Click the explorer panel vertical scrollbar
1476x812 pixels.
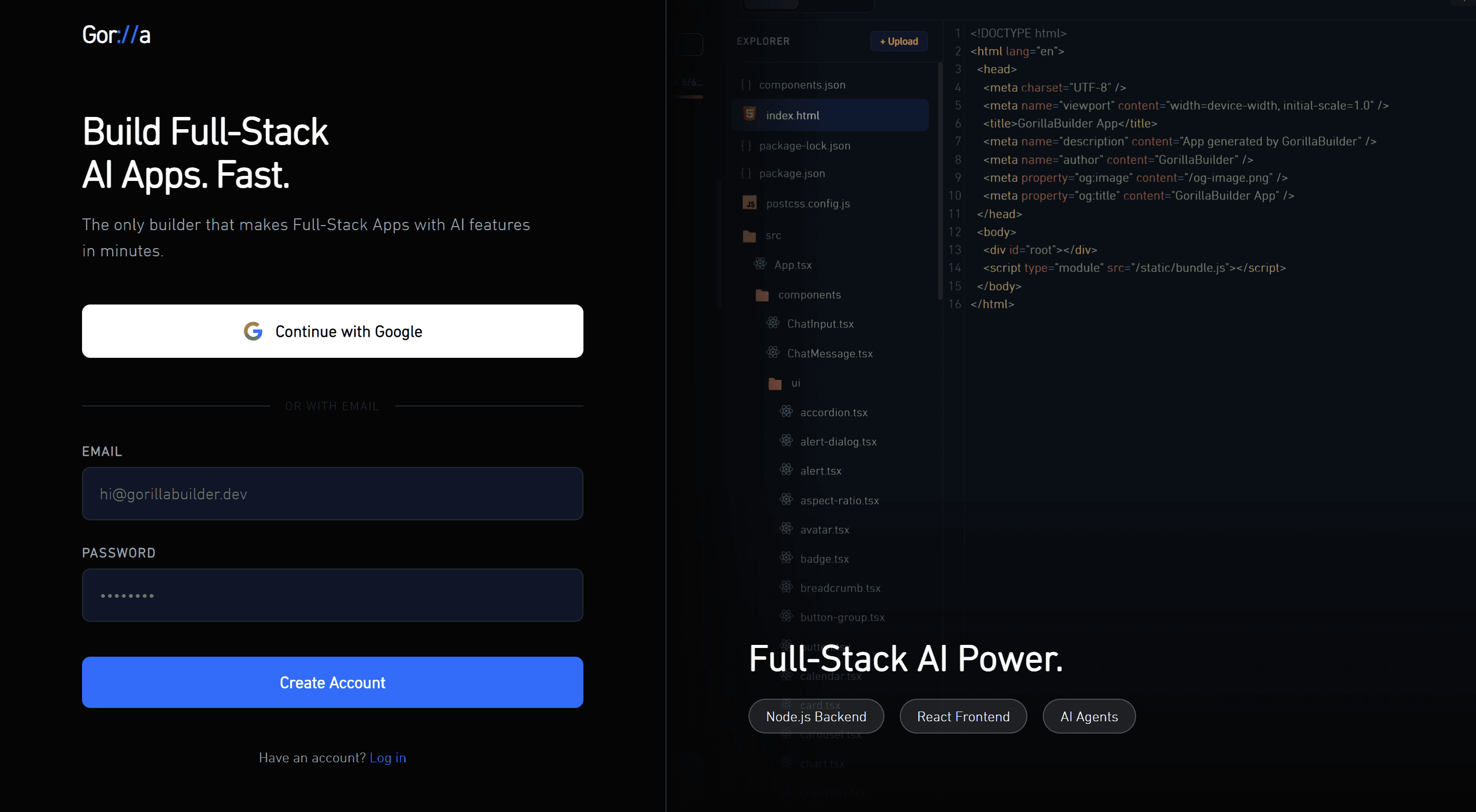(x=940, y=180)
